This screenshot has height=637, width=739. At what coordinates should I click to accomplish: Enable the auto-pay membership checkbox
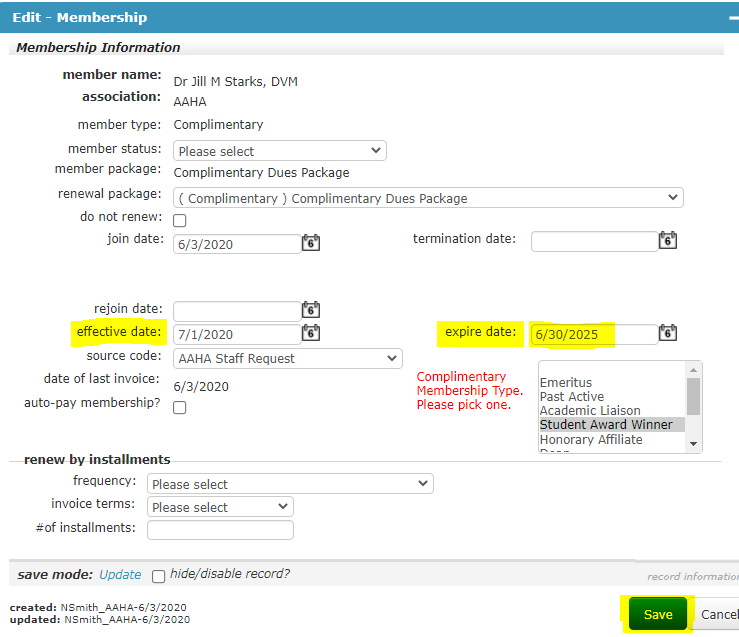coord(180,408)
